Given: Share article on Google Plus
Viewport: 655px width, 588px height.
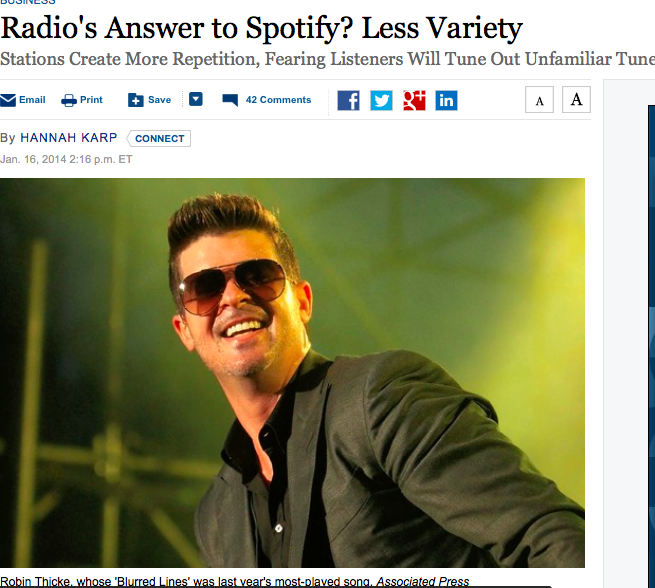Looking at the screenshot, I should 414,100.
